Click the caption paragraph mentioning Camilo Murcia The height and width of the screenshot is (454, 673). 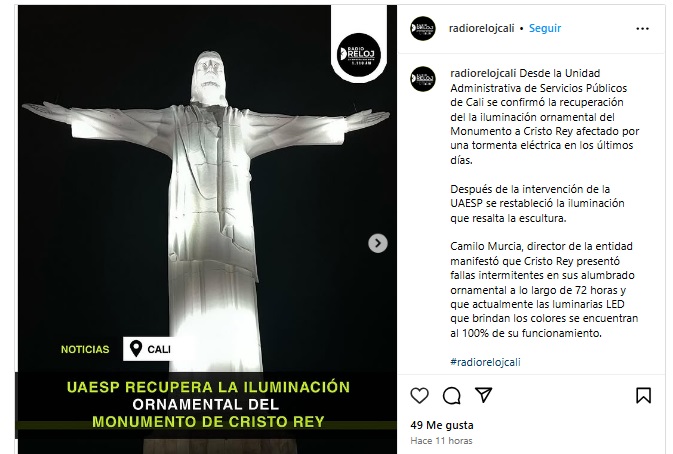tap(544, 290)
